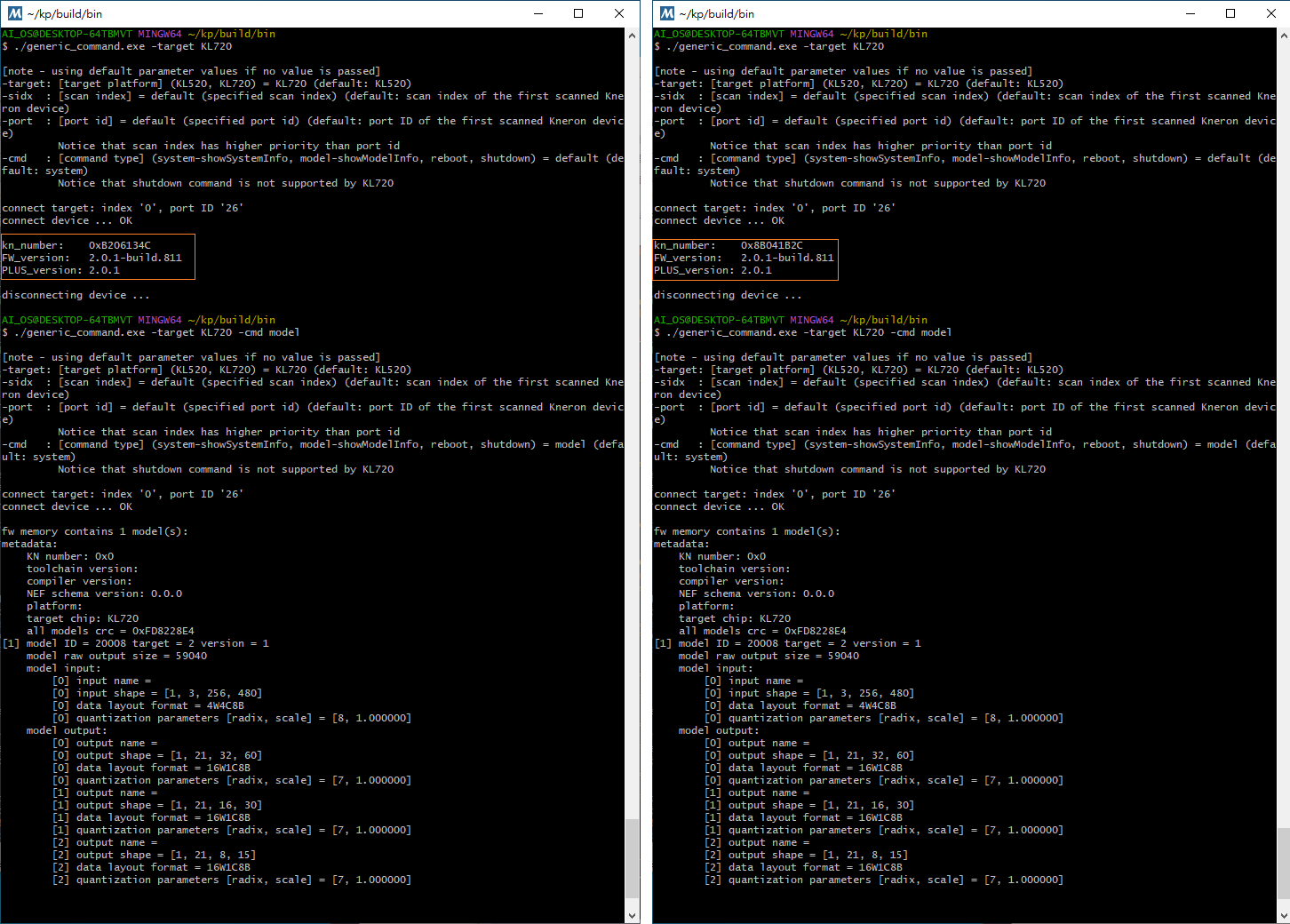Maximize the left terminal window
1290x924 pixels.
pos(578,13)
